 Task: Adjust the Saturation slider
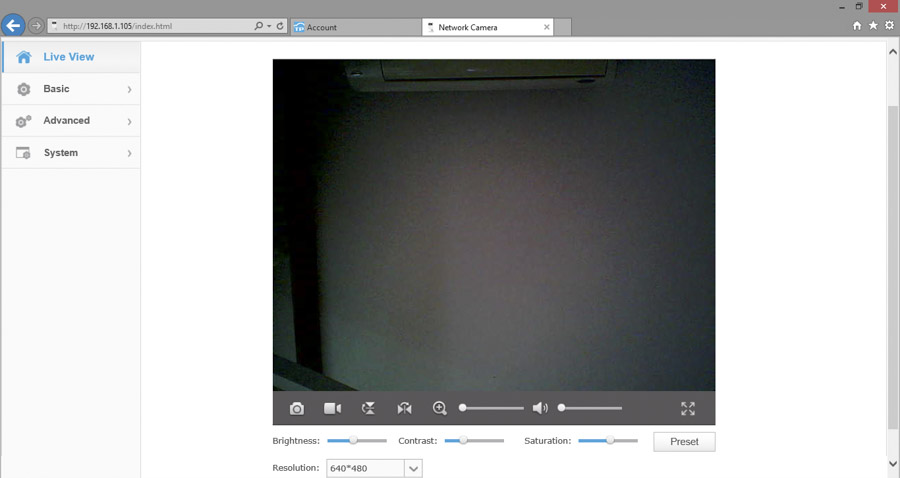point(608,441)
